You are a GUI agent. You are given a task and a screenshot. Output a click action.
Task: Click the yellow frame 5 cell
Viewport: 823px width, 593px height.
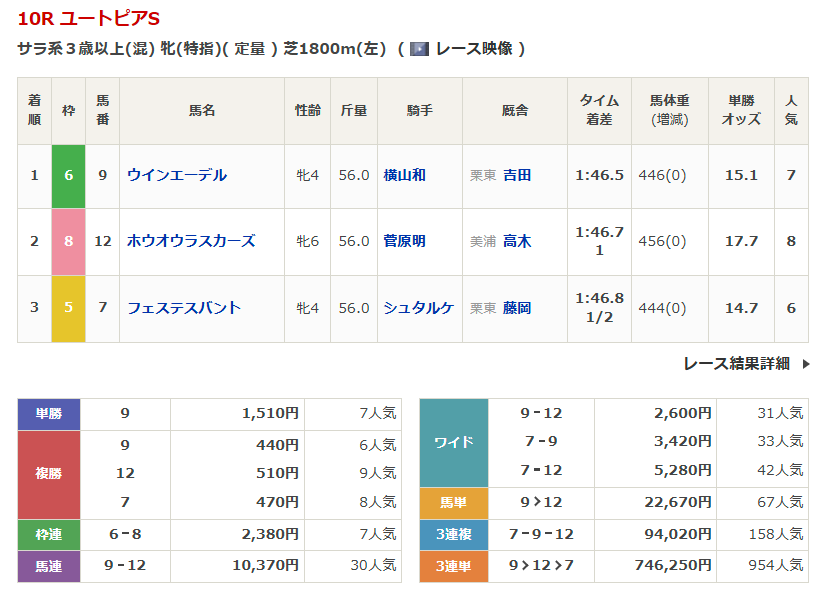coord(69,308)
